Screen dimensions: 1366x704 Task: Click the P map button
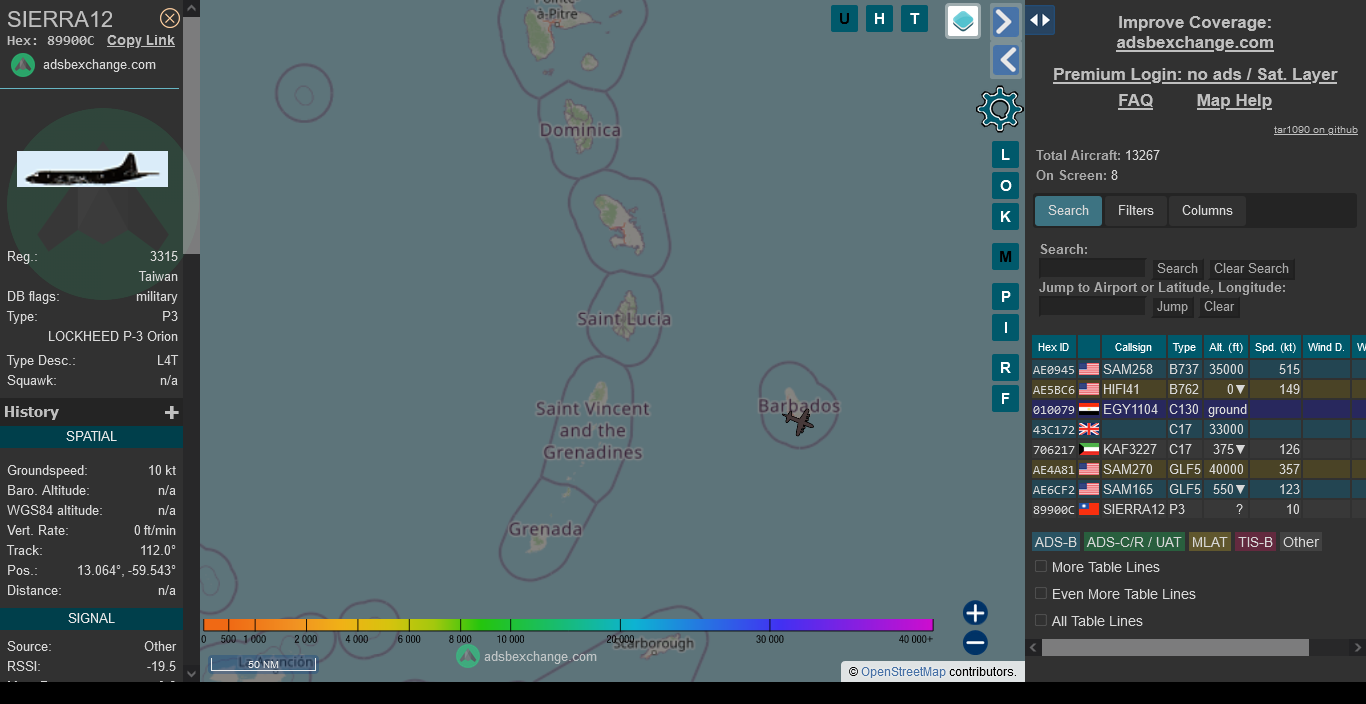[x=1006, y=297]
